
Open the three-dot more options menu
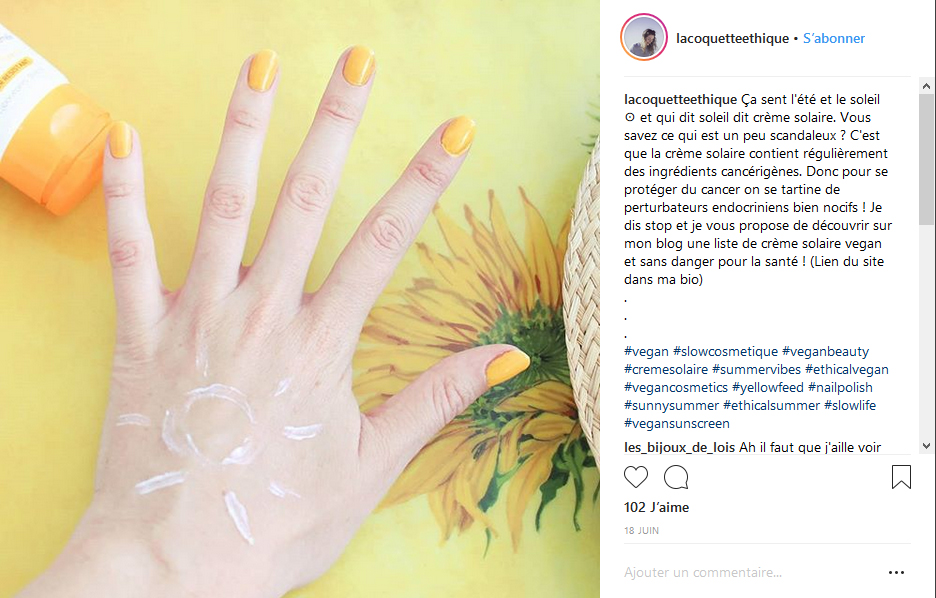pyautogui.click(x=896, y=572)
